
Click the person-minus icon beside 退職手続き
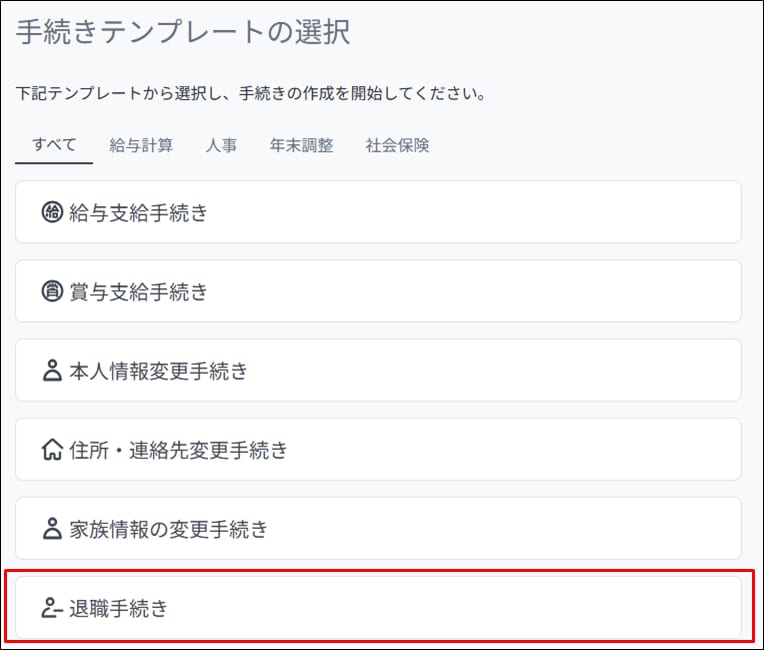pyautogui.click(x=52, y=608)
